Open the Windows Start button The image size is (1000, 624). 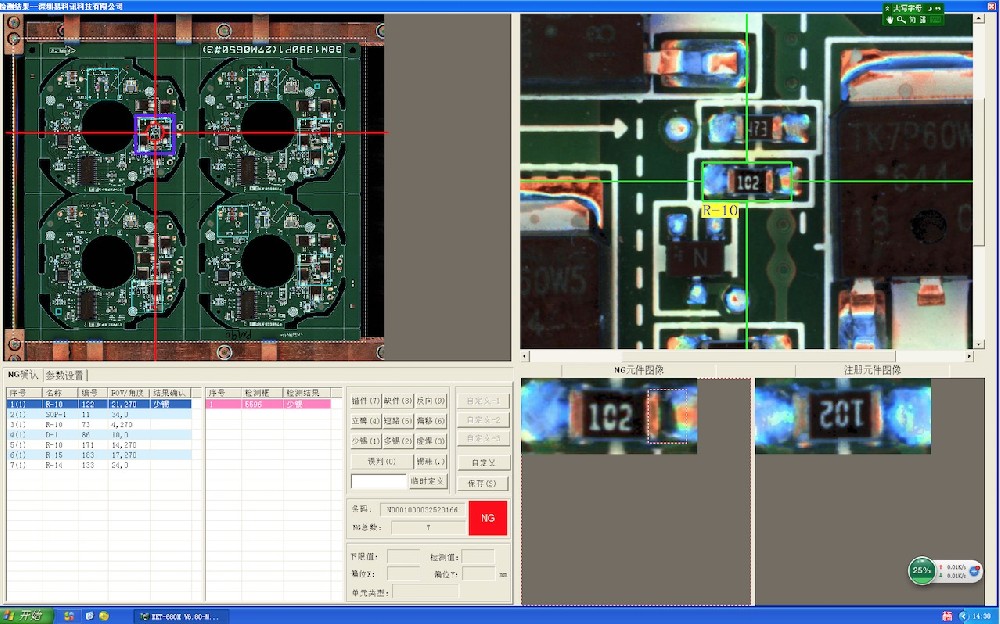tap(25, 615)
